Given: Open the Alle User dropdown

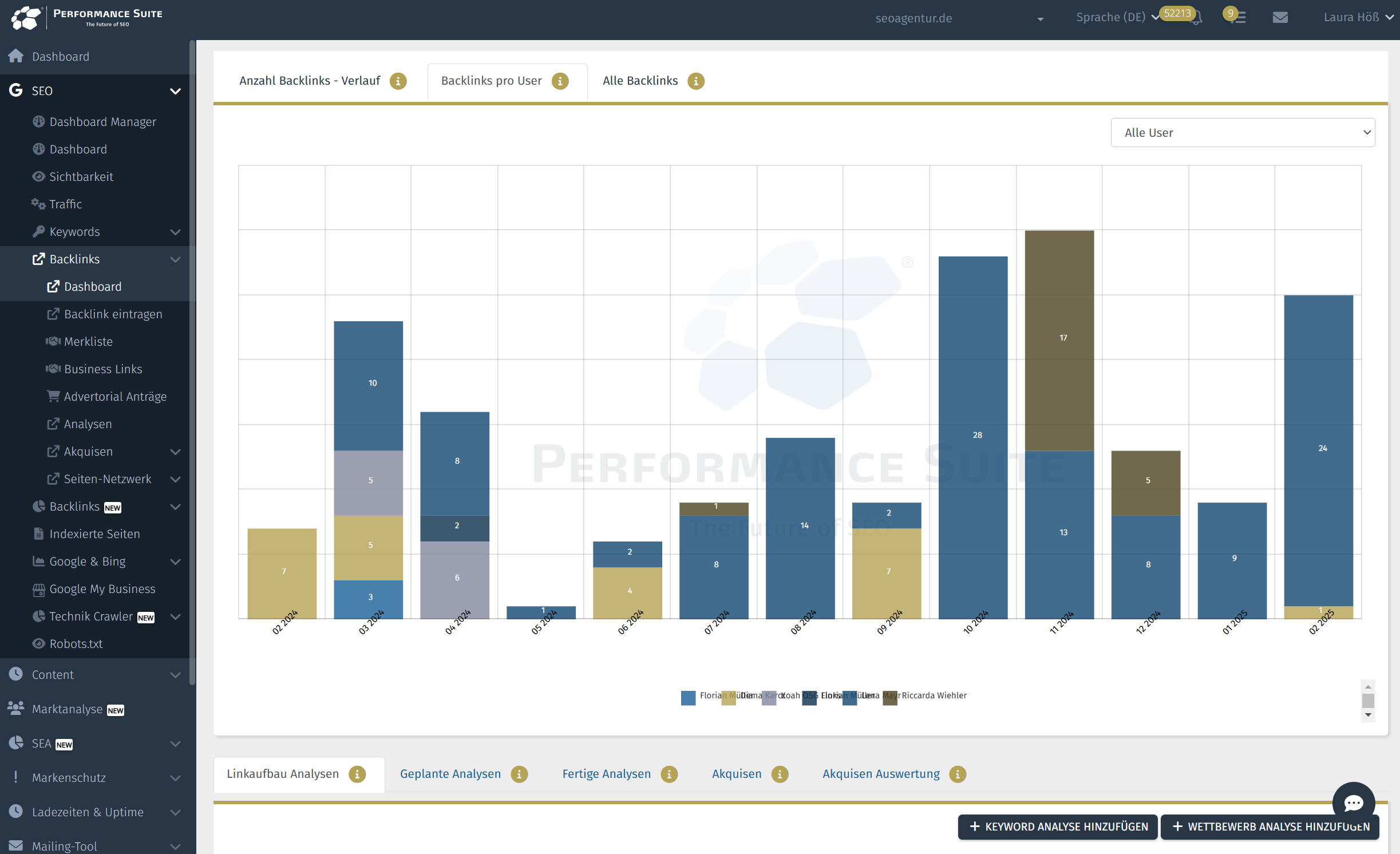Looking at the screenshot, I should pos(1243,133).
